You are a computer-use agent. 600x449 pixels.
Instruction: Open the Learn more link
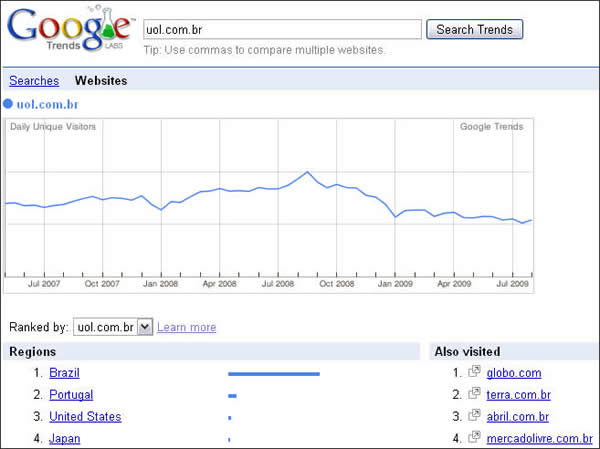[186, 327]
